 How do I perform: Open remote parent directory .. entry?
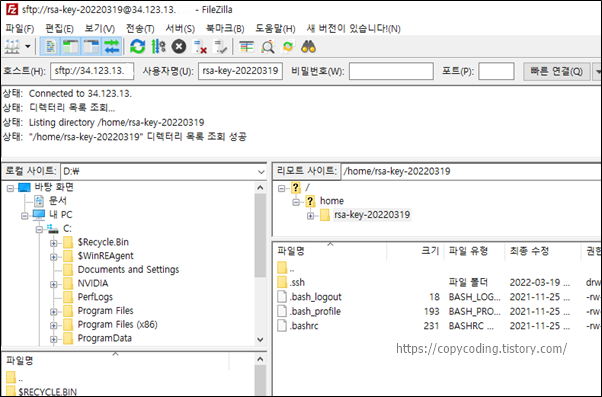coord(292,268)
